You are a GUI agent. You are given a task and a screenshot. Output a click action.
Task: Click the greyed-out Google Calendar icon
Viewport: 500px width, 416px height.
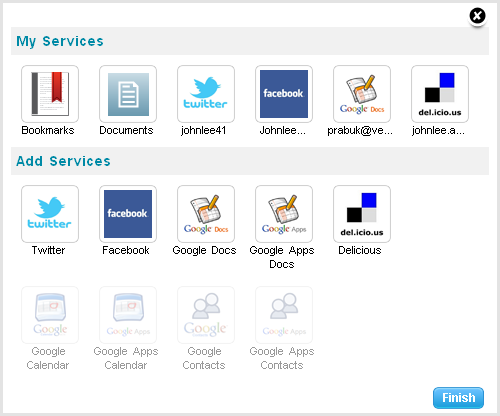(50, 315)
